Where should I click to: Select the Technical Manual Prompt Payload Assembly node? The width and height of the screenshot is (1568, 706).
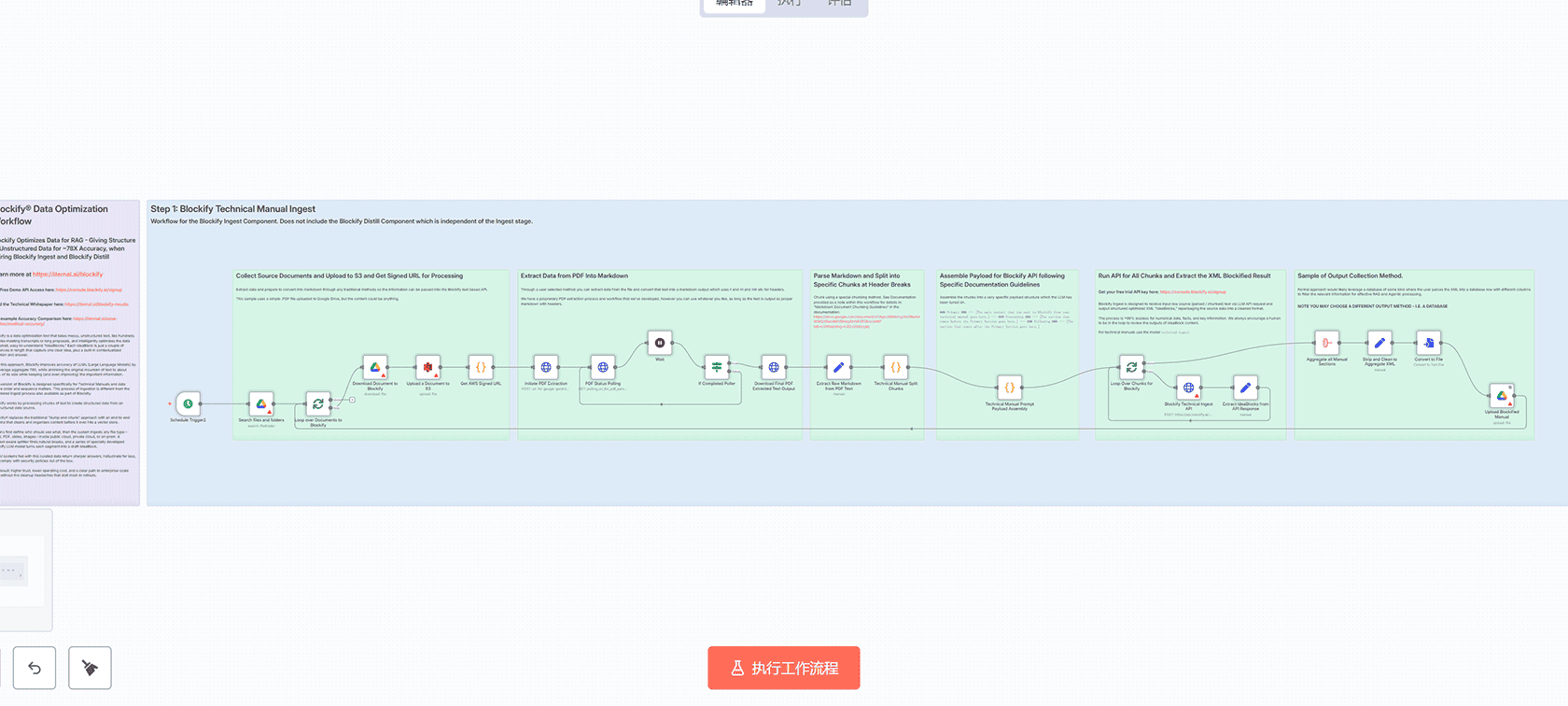tap(1009, 388)
